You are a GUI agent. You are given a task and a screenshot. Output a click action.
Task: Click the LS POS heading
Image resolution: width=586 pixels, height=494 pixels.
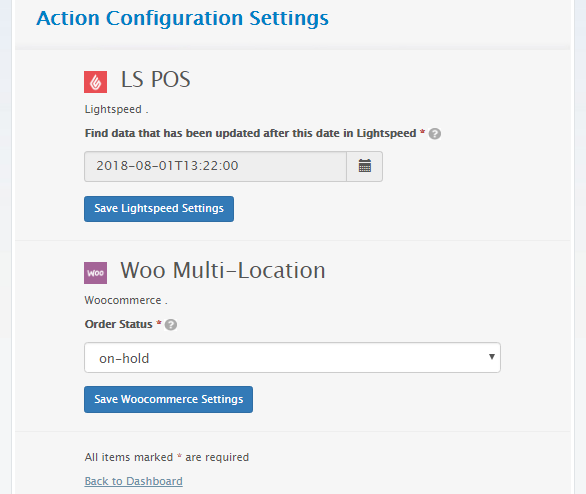pyautogui.click(x=155, y=80)
